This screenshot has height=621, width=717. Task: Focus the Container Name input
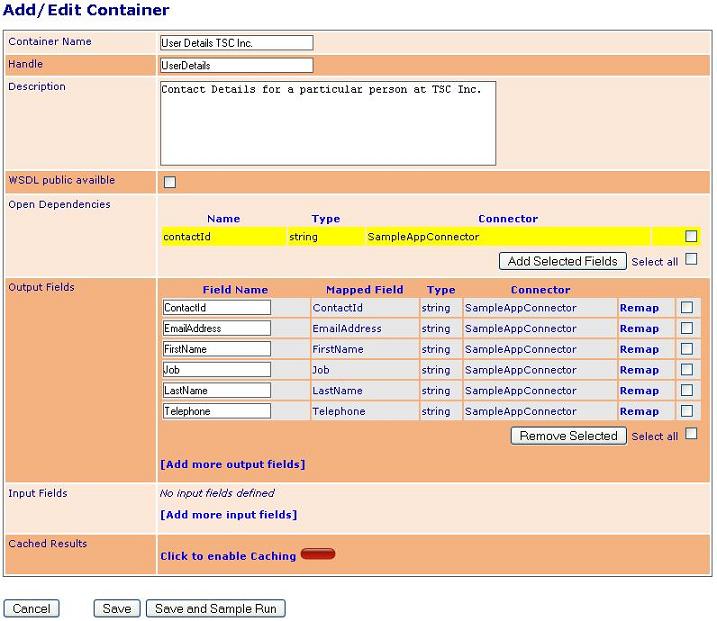[237, 43]
